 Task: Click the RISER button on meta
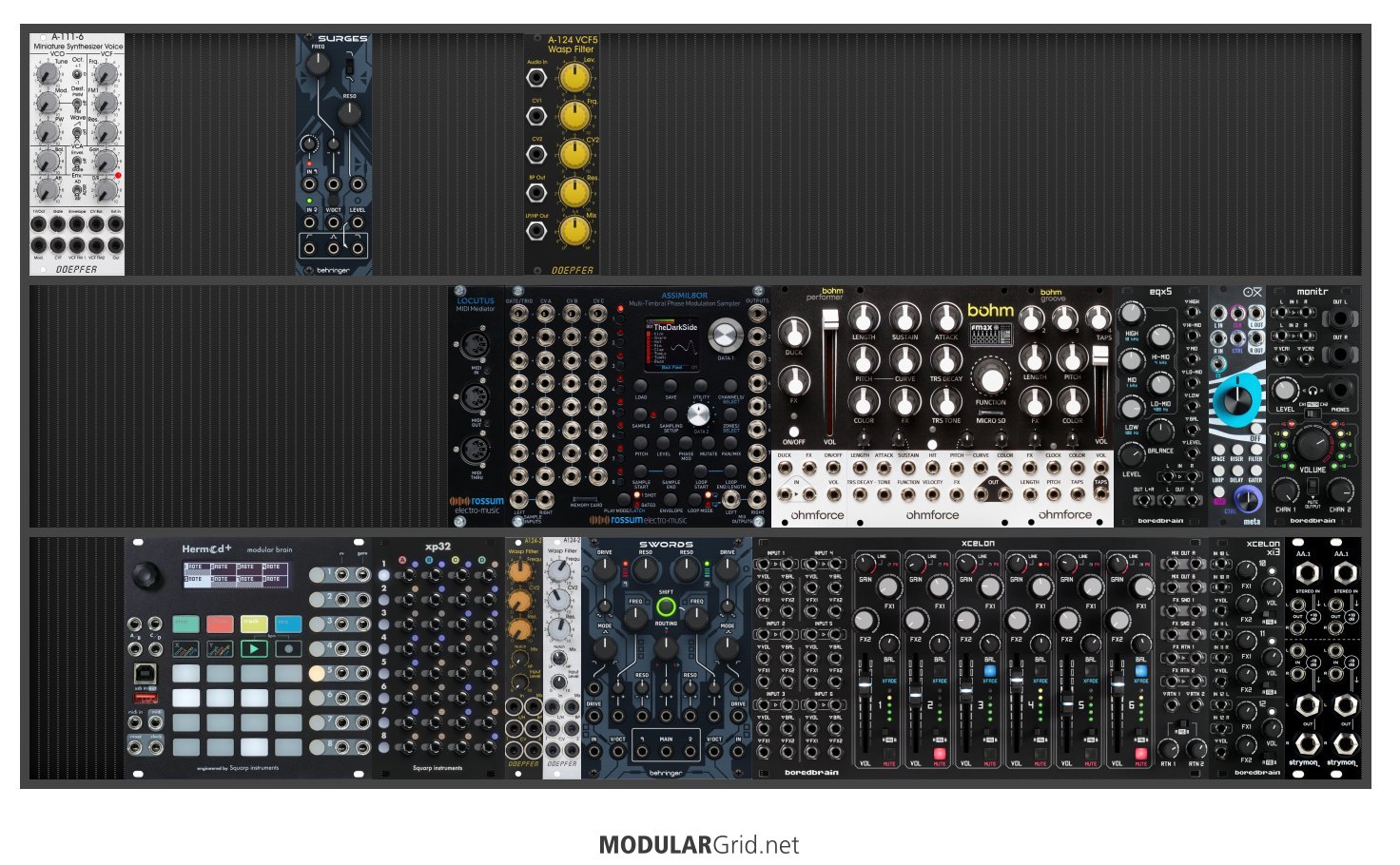tap(1237, 449)
